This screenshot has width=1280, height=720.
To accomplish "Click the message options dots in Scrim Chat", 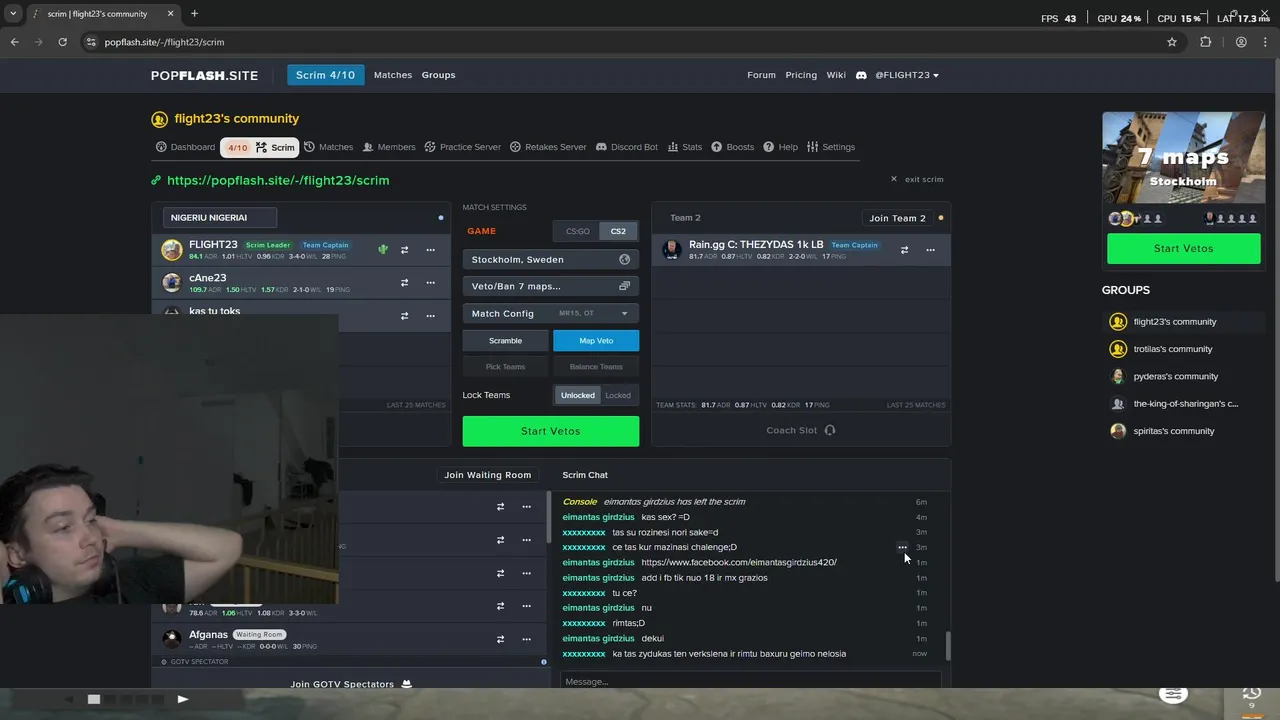I will [902, 547].
